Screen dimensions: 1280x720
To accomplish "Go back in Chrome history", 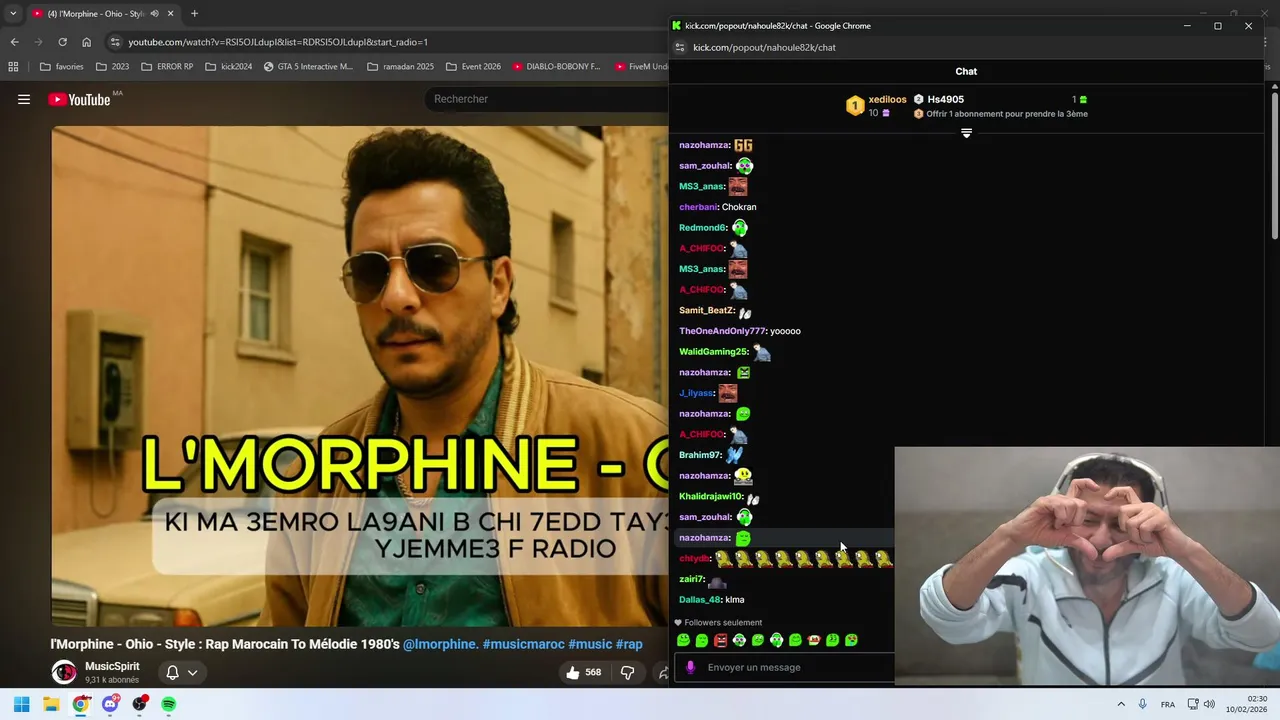I will [x=14, y=42].
